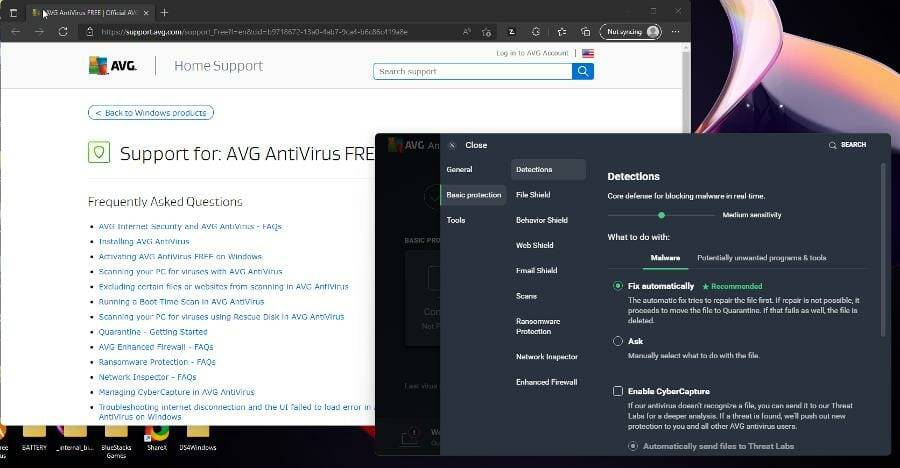Select Ransomware Protection in settings submenu
Screen dimensions: 900x468
[538, 326]
